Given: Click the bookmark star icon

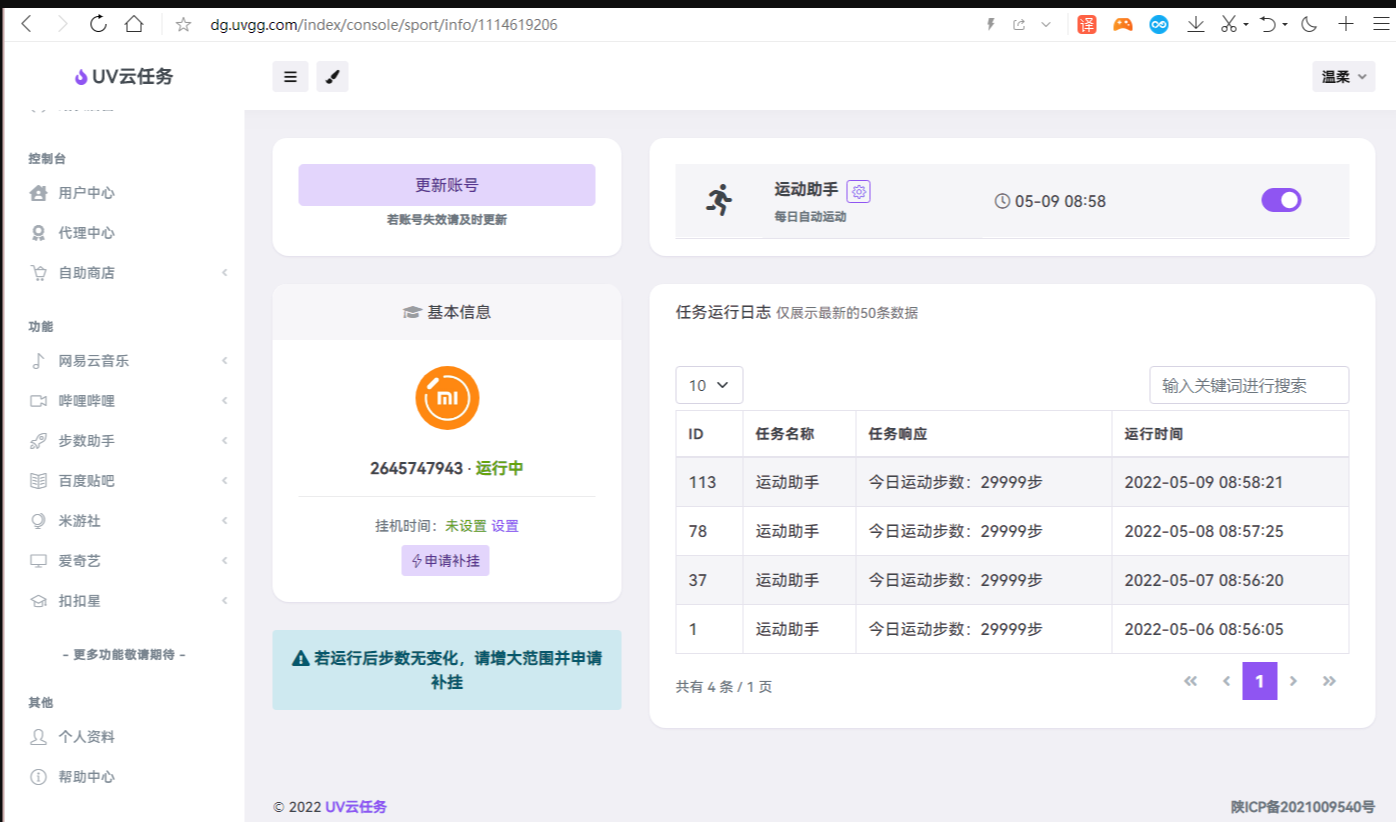Looking at the screenshot, I should (x=183, y=25).
